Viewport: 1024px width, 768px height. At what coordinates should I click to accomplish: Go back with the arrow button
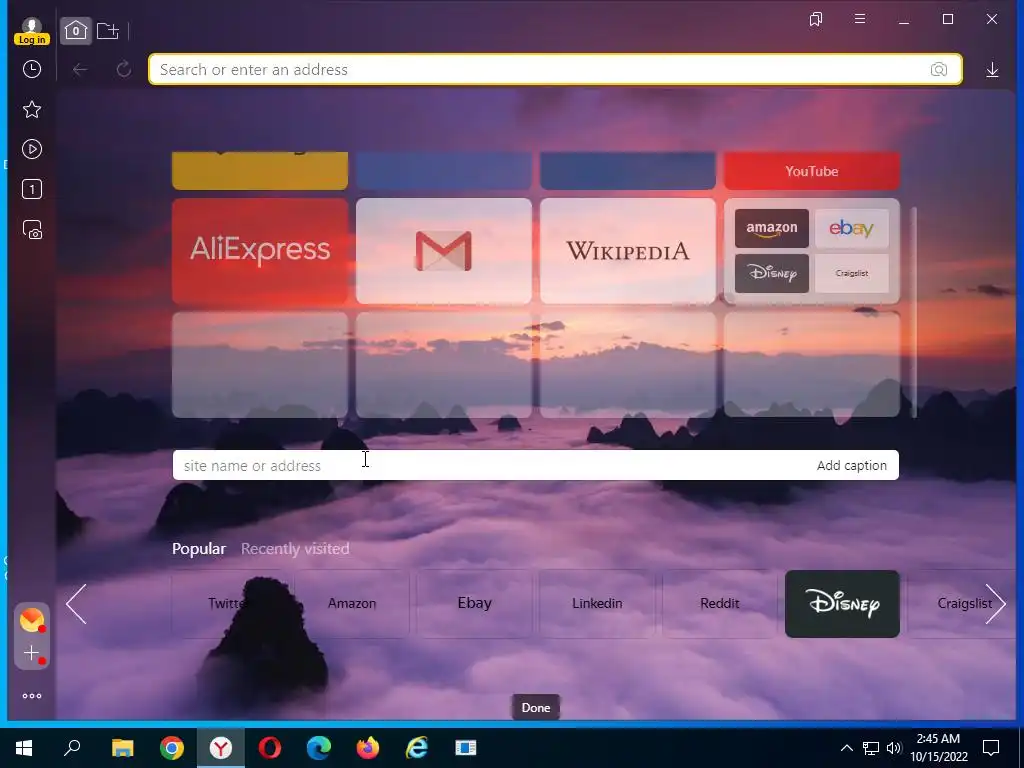pos(80,69)
